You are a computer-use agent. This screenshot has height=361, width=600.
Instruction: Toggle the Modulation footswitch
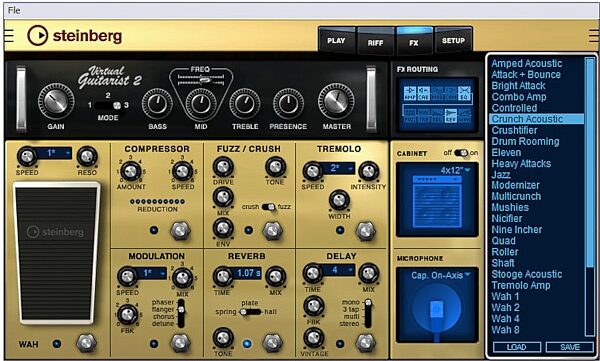180,343
